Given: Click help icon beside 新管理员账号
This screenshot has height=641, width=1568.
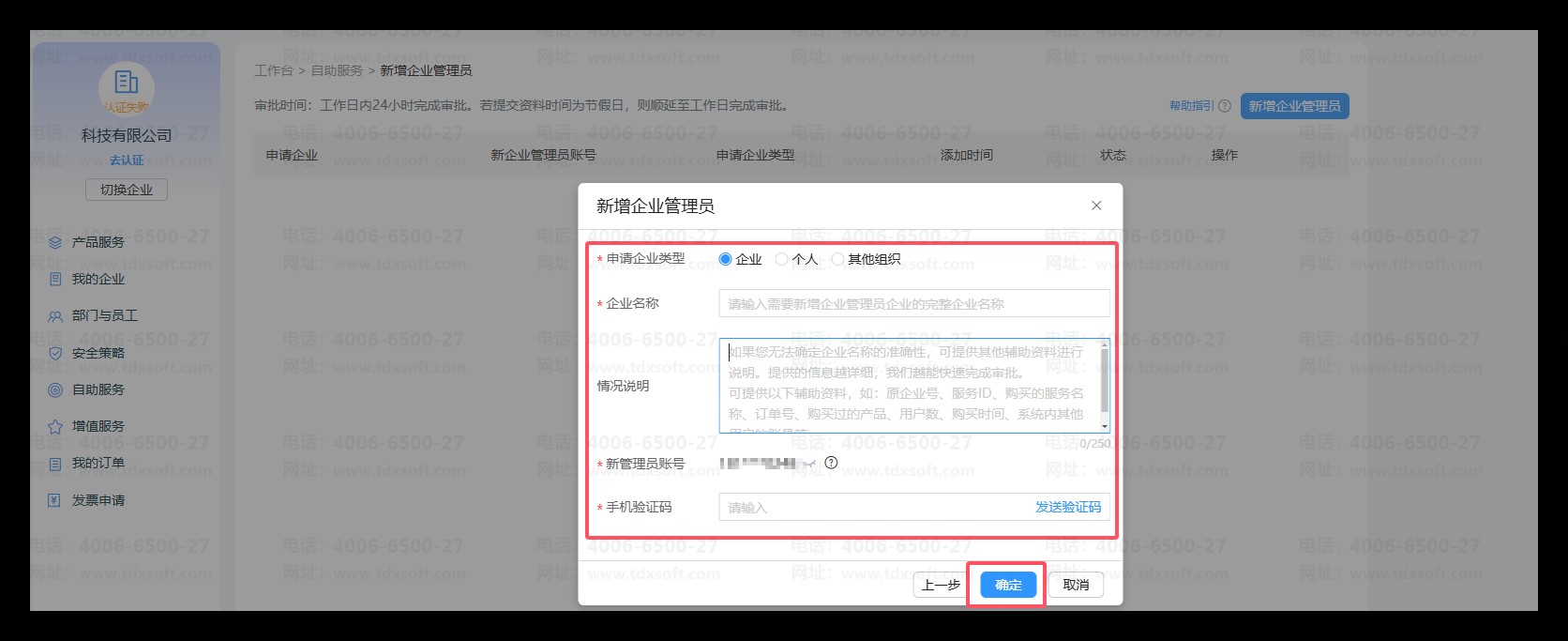Looking at the screenshot, I should [831, 463].
